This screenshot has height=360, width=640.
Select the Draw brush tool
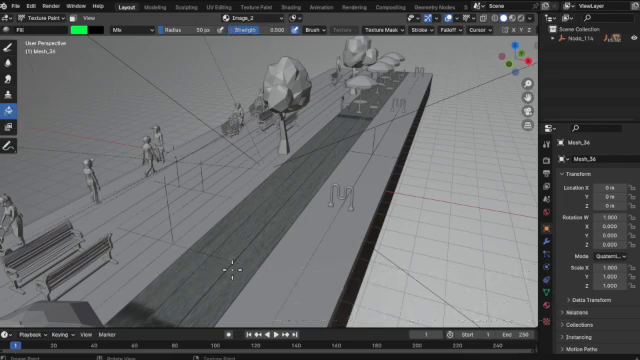pyautogui.click(x=8, y=47)
